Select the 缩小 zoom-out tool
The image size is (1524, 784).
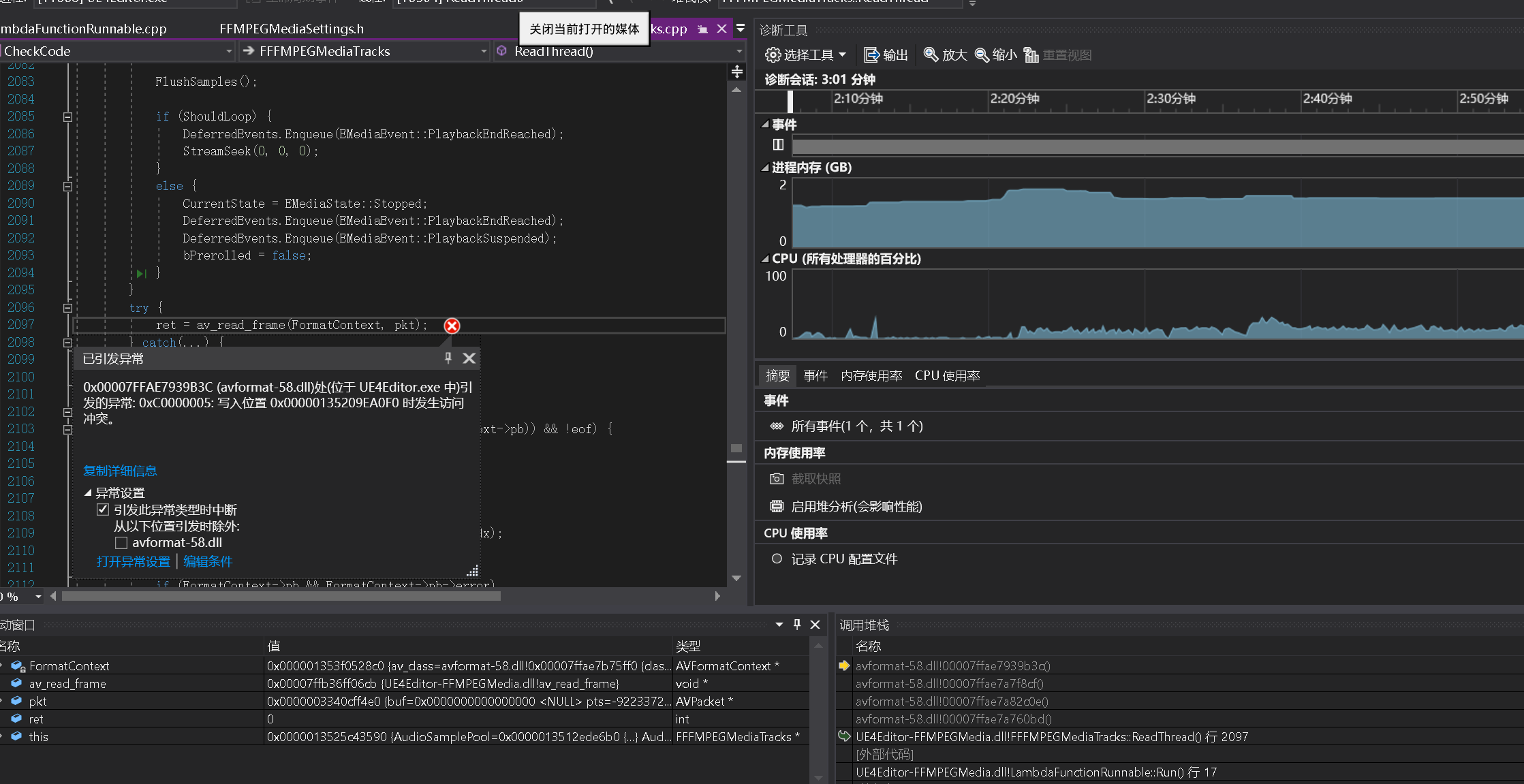995,54
